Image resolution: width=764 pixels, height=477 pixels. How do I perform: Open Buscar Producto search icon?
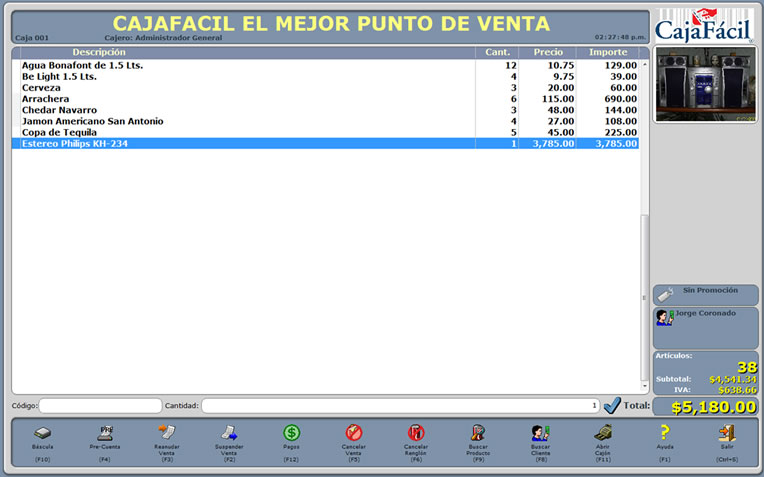[x=478, y=433]
